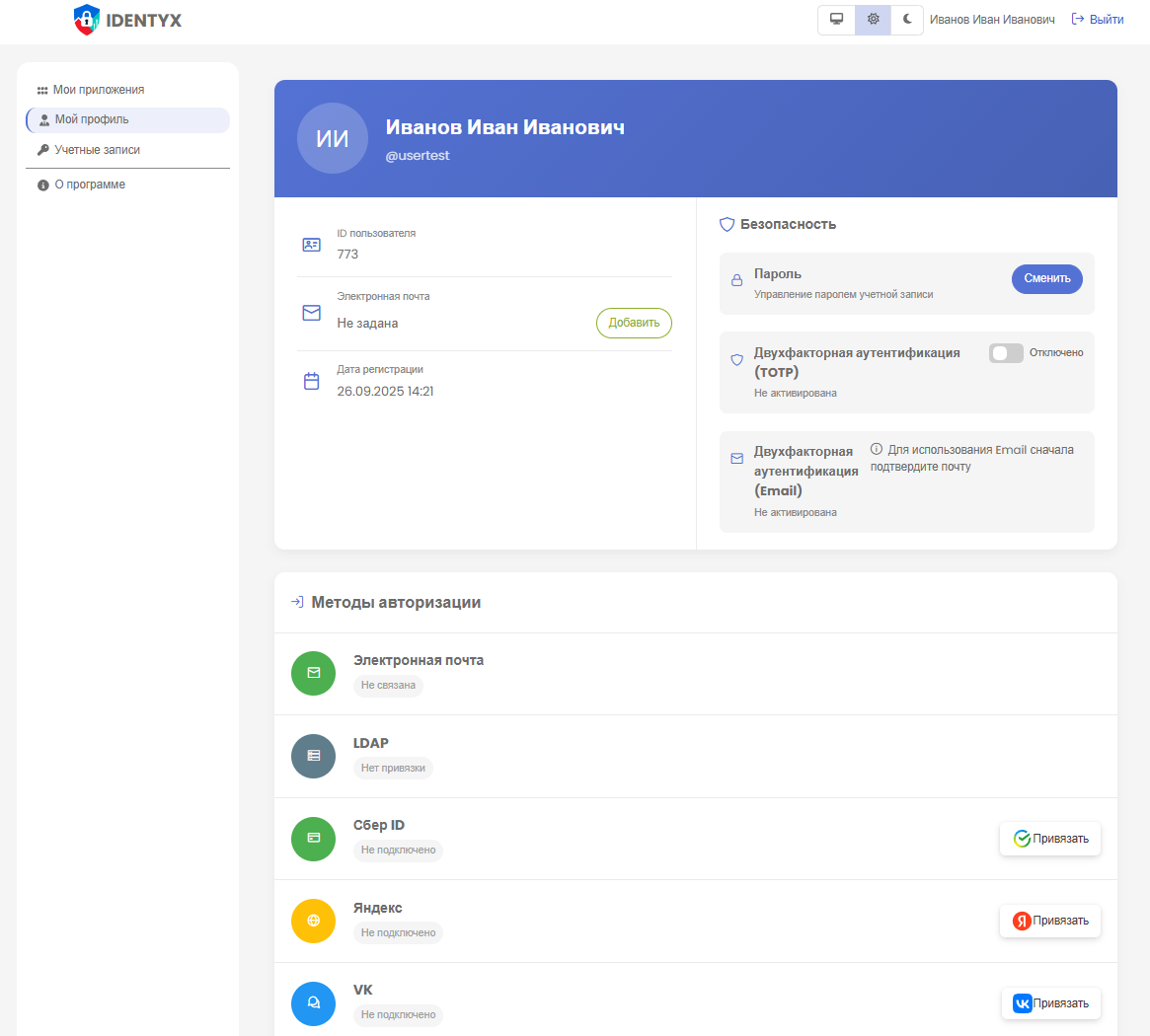Click the user ID badge icon
The image size is (1150, 1036).
pyautogui.click(x=312, y=244)
